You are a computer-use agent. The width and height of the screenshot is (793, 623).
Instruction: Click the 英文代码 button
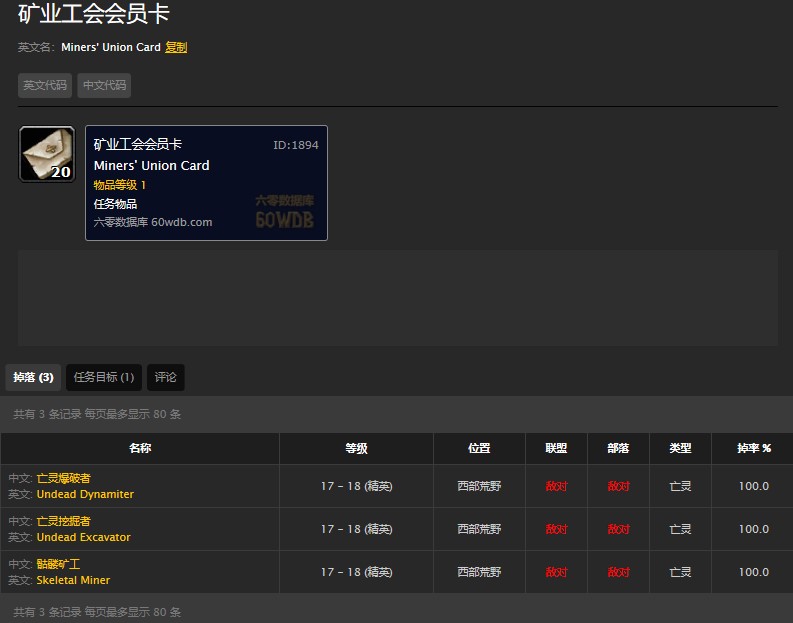point(45,86)
